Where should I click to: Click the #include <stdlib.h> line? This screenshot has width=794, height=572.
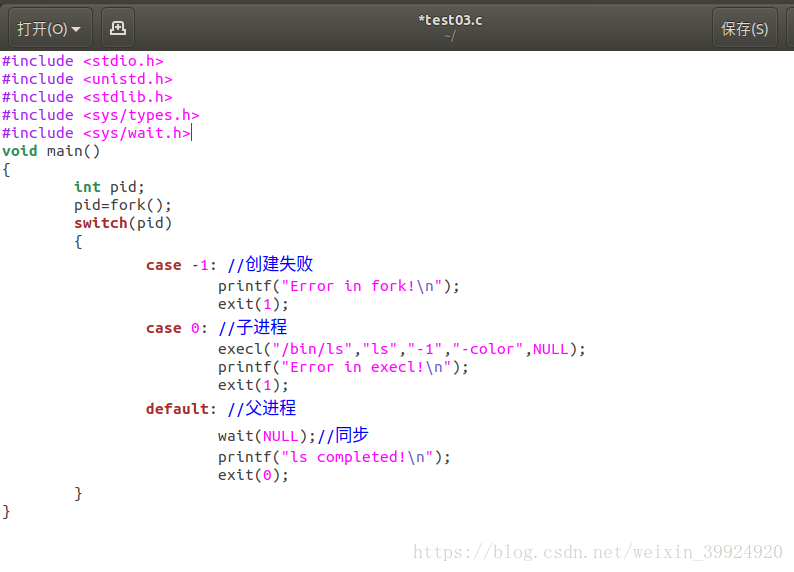point(87,97)
